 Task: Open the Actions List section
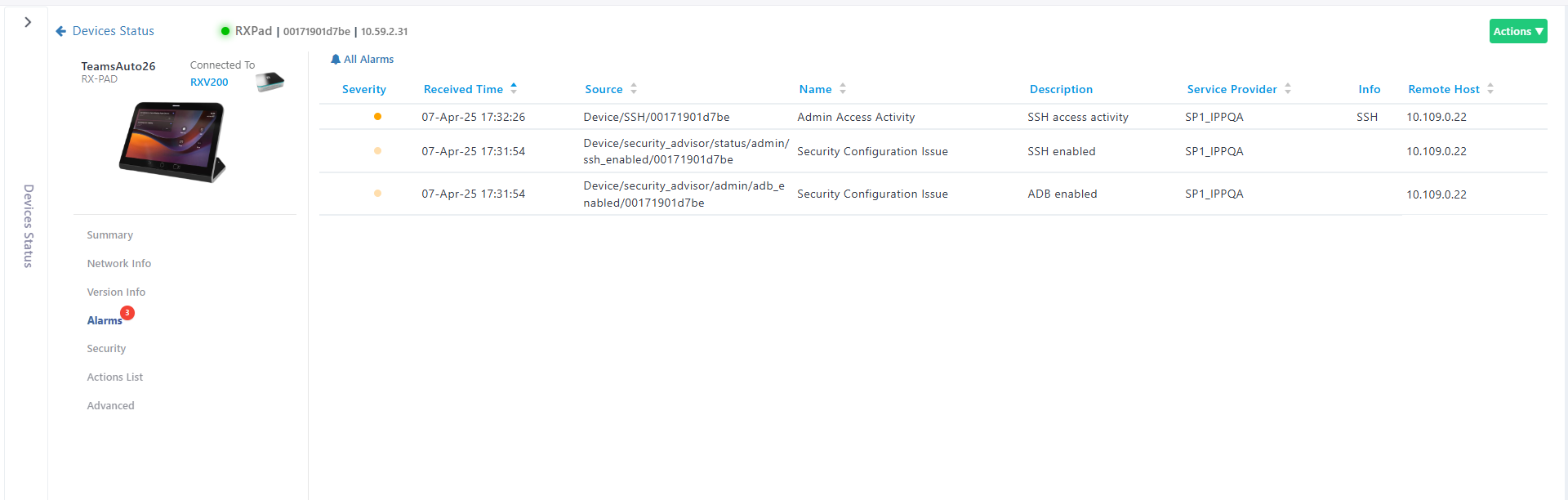point(114,377)
